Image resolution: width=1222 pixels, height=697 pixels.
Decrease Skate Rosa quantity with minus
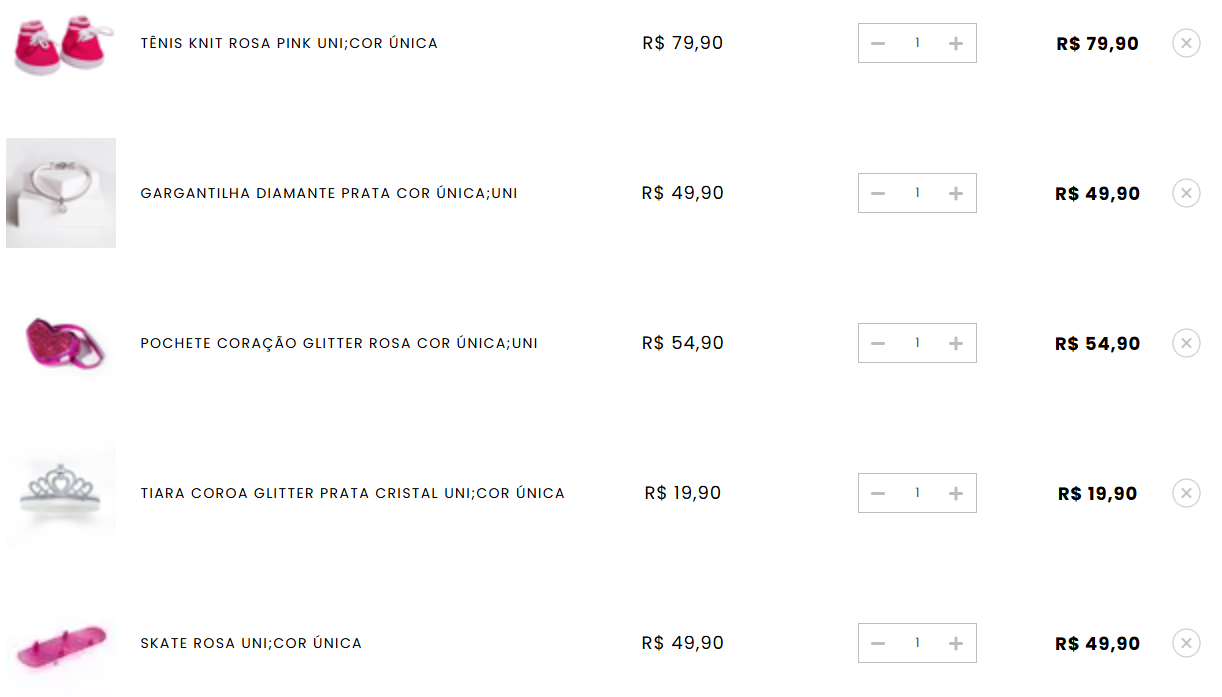(878, 643)
